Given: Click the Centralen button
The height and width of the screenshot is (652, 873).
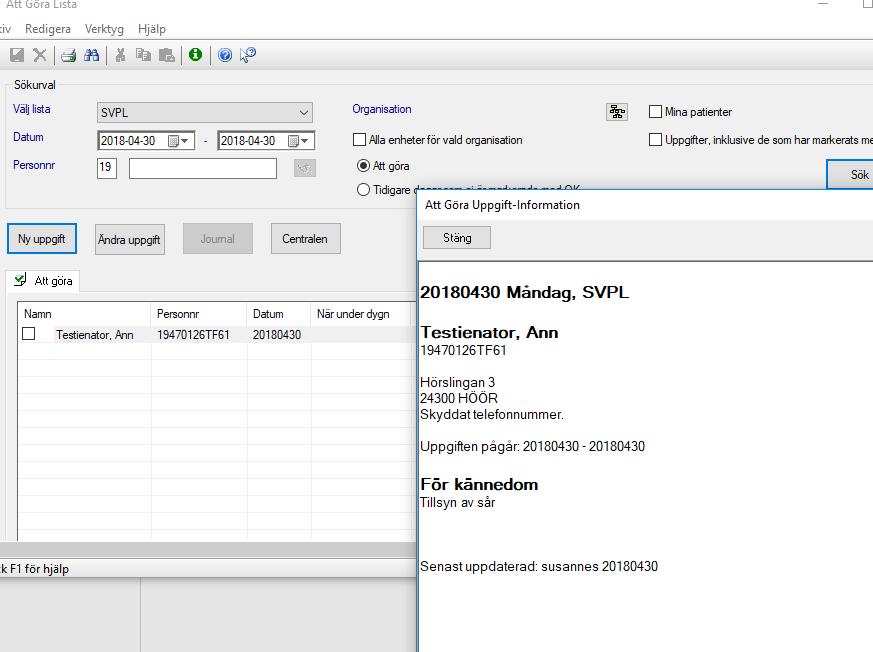Looking at the screenshot, I should point(306,239).
